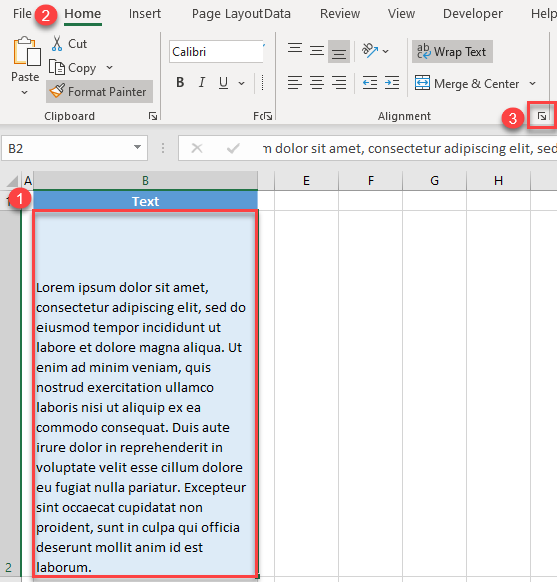Switch to the Review tab
Screen dimensions: 557x582
pos(340,14)
